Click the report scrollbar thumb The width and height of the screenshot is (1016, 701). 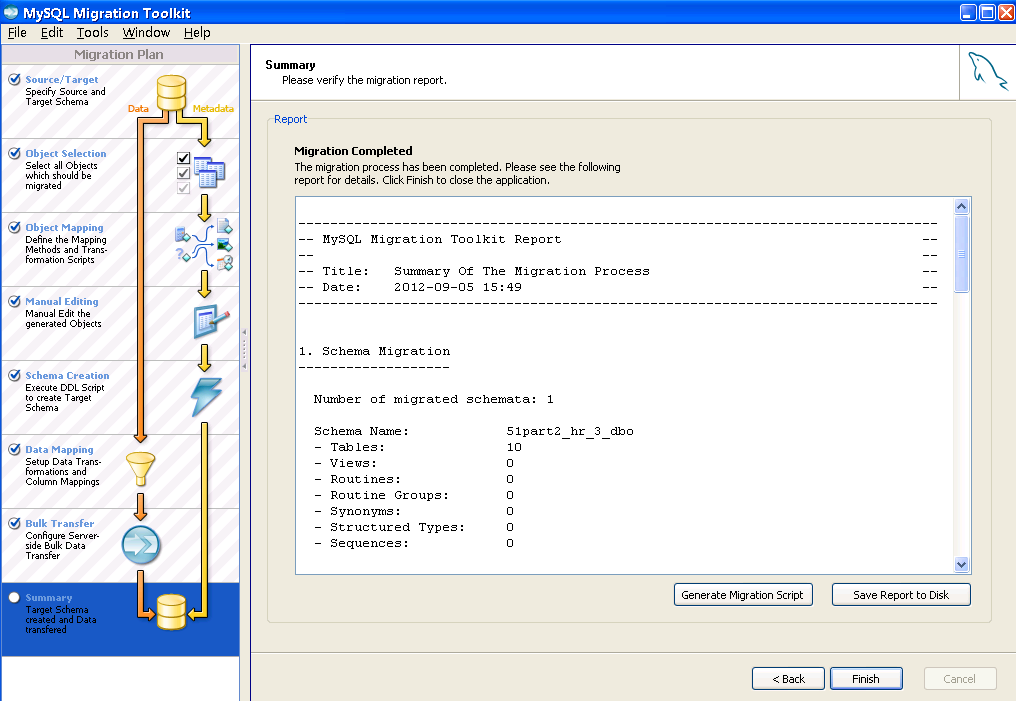click(962, 254)
